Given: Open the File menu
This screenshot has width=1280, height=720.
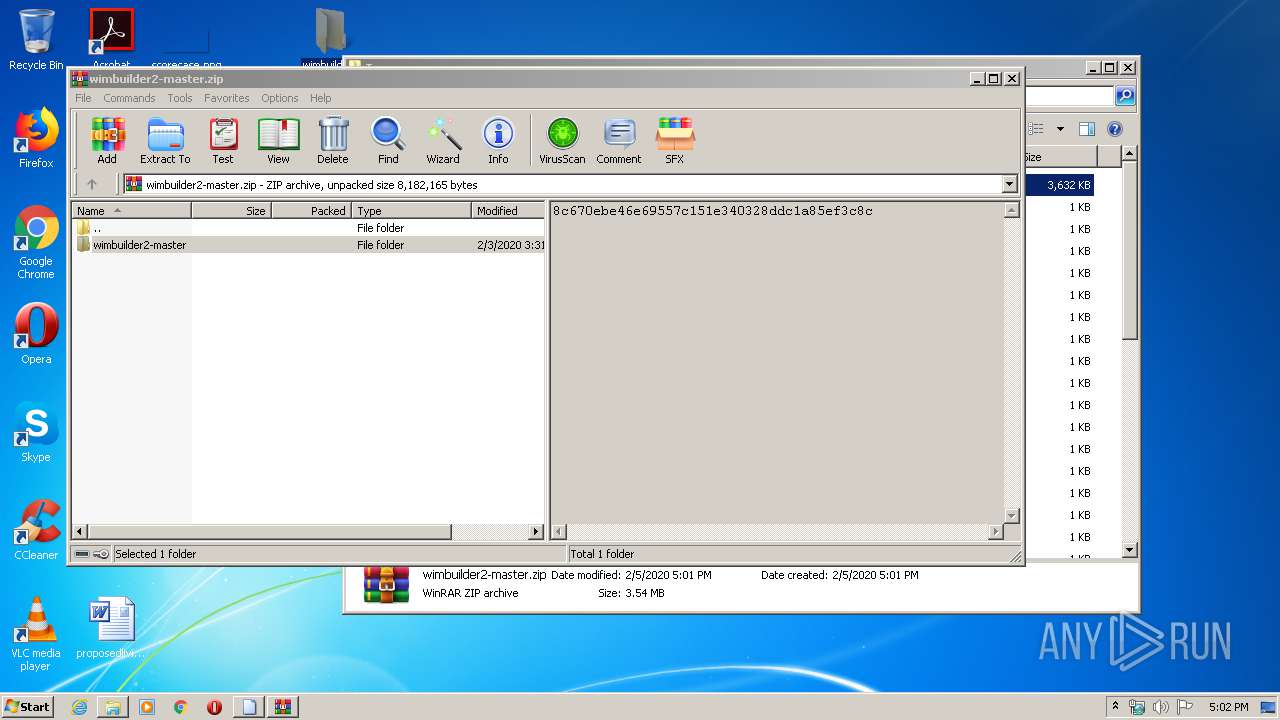Looking at the screenshot, I should [83, 98].
